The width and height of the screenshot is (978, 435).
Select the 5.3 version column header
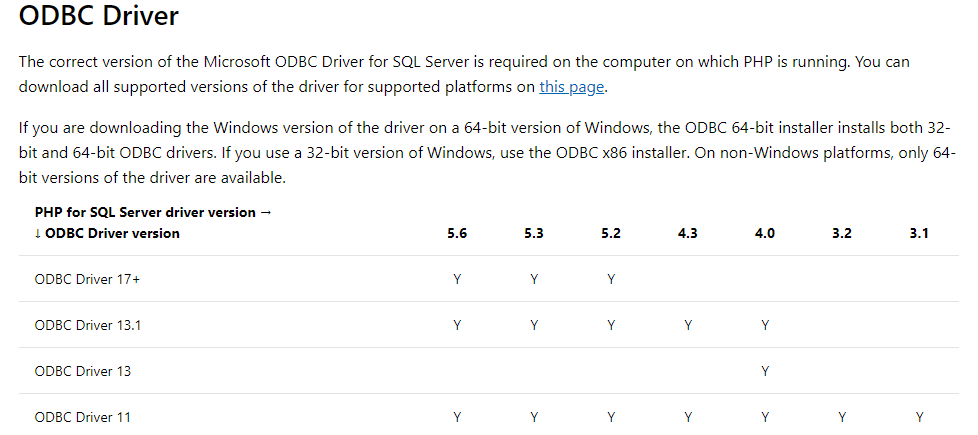pyautogui.click(x=534, y=234)
